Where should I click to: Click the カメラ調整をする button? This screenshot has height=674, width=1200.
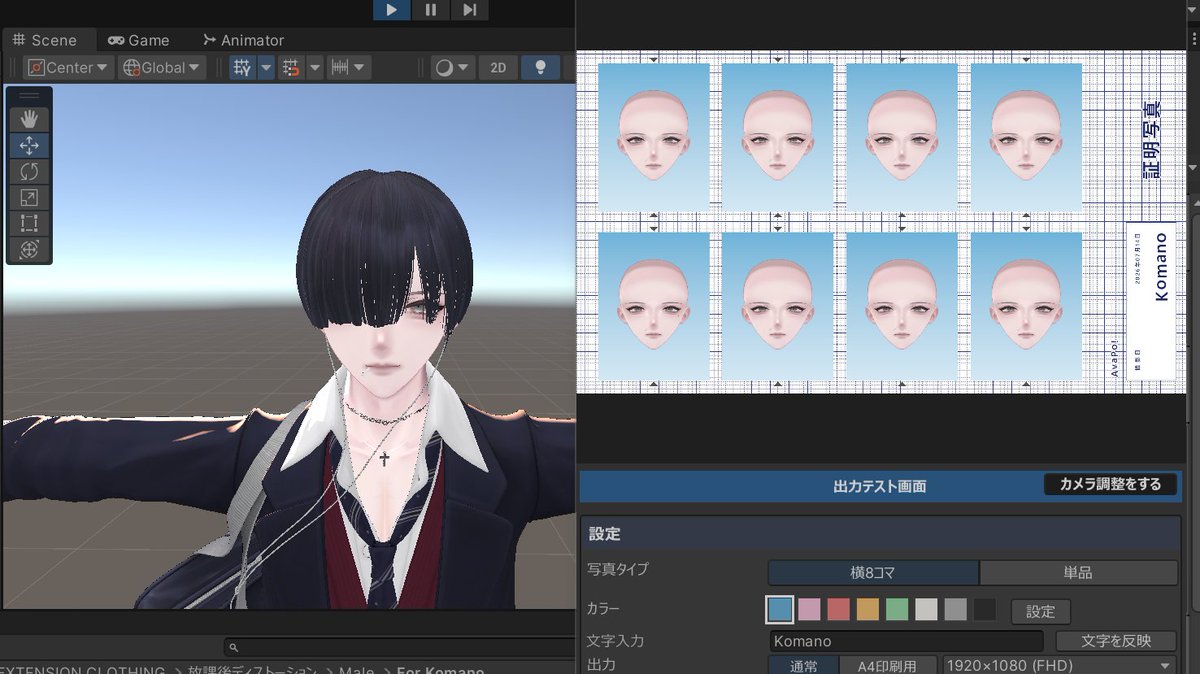pos(1110,484)
